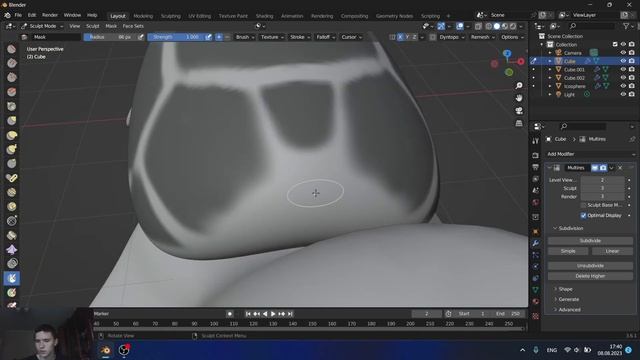
Task: Open the Stroke dropdown
Action: click(x=300, y=37)
